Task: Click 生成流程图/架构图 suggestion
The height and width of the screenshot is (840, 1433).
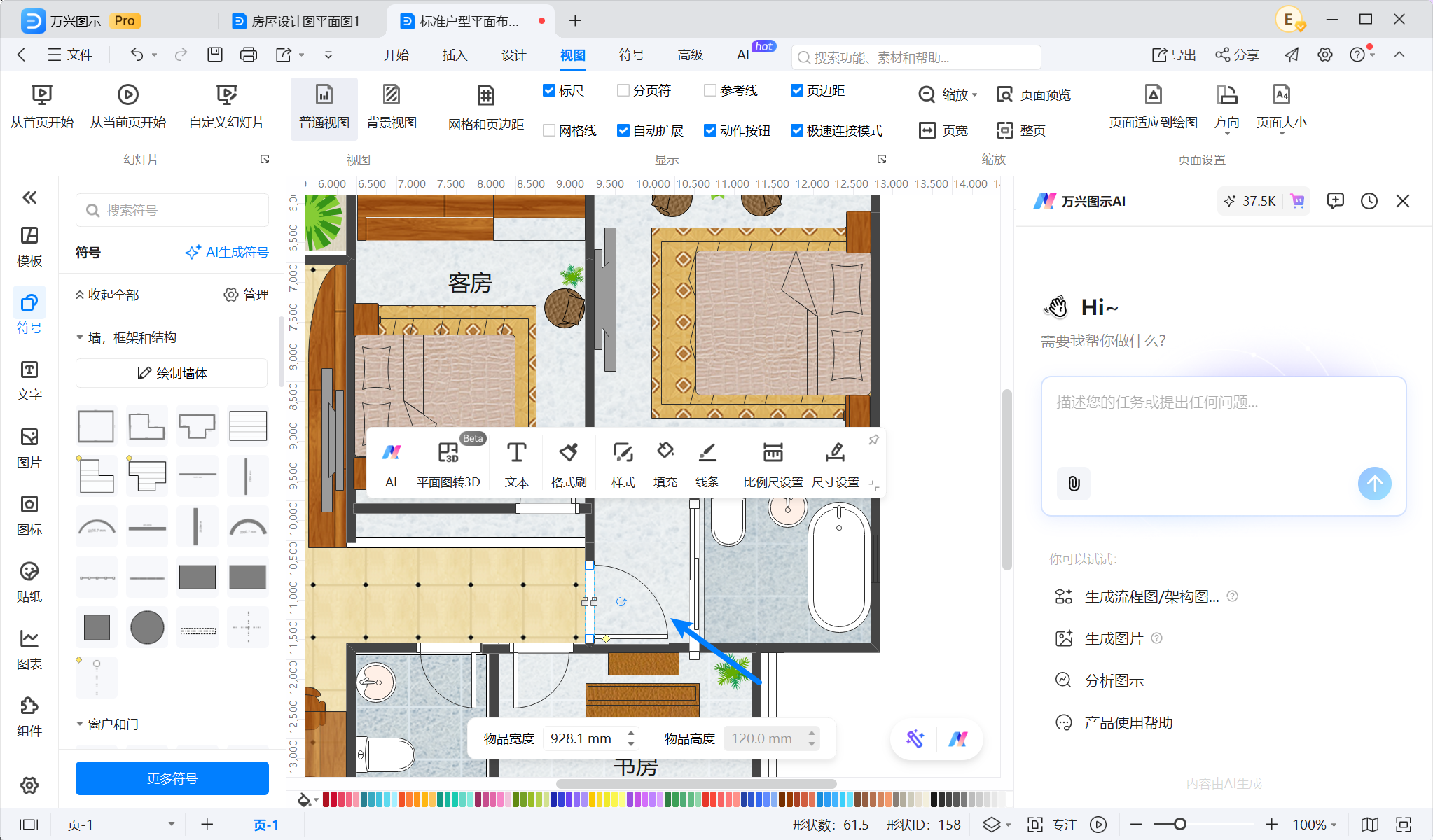Action: pos(1151,596)
